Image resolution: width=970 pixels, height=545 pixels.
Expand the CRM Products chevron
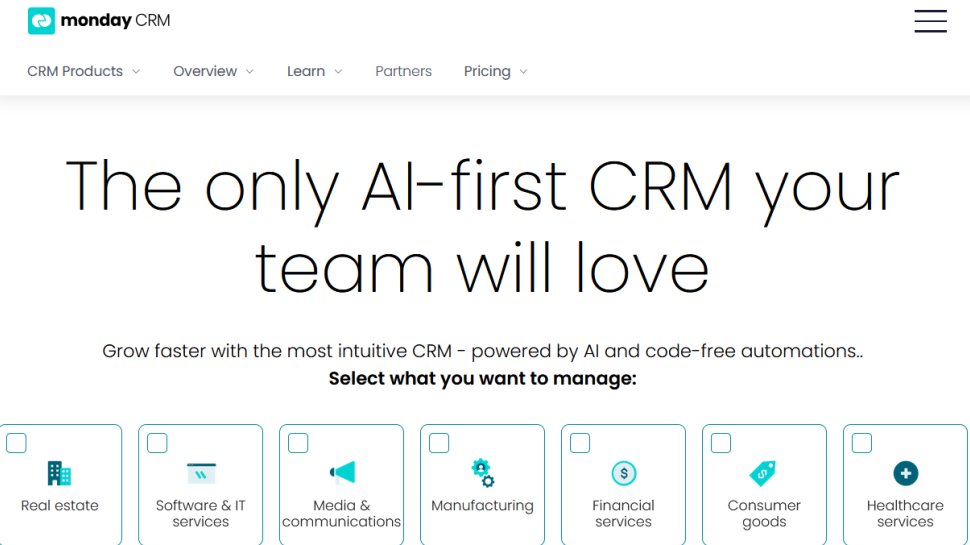pyautogui.click(x=136, y=72)
